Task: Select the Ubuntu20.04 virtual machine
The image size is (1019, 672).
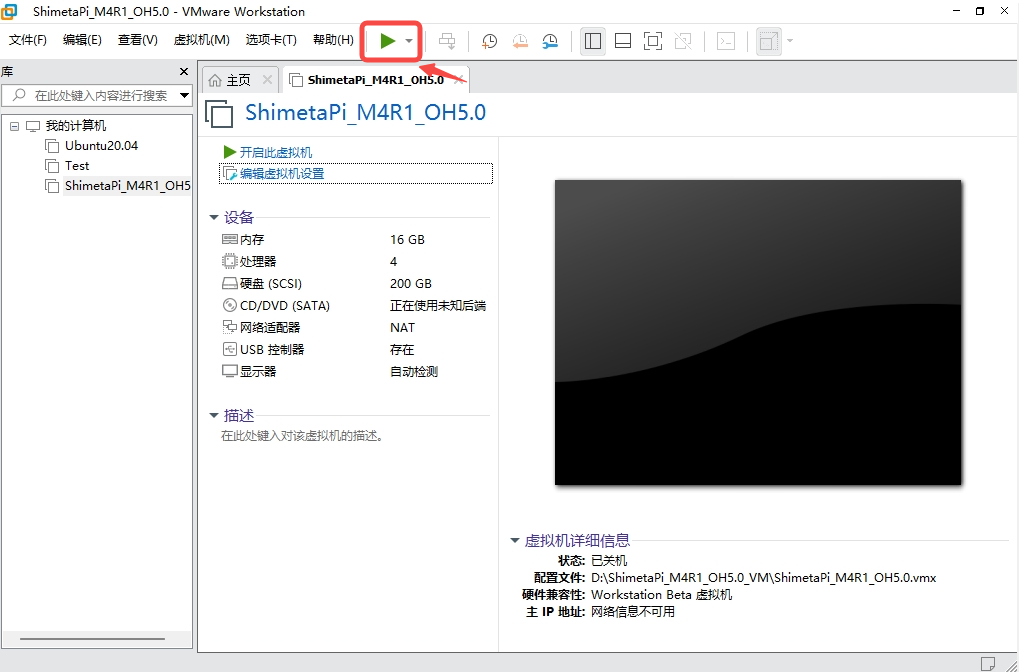Action: click(x=101, y=146)
